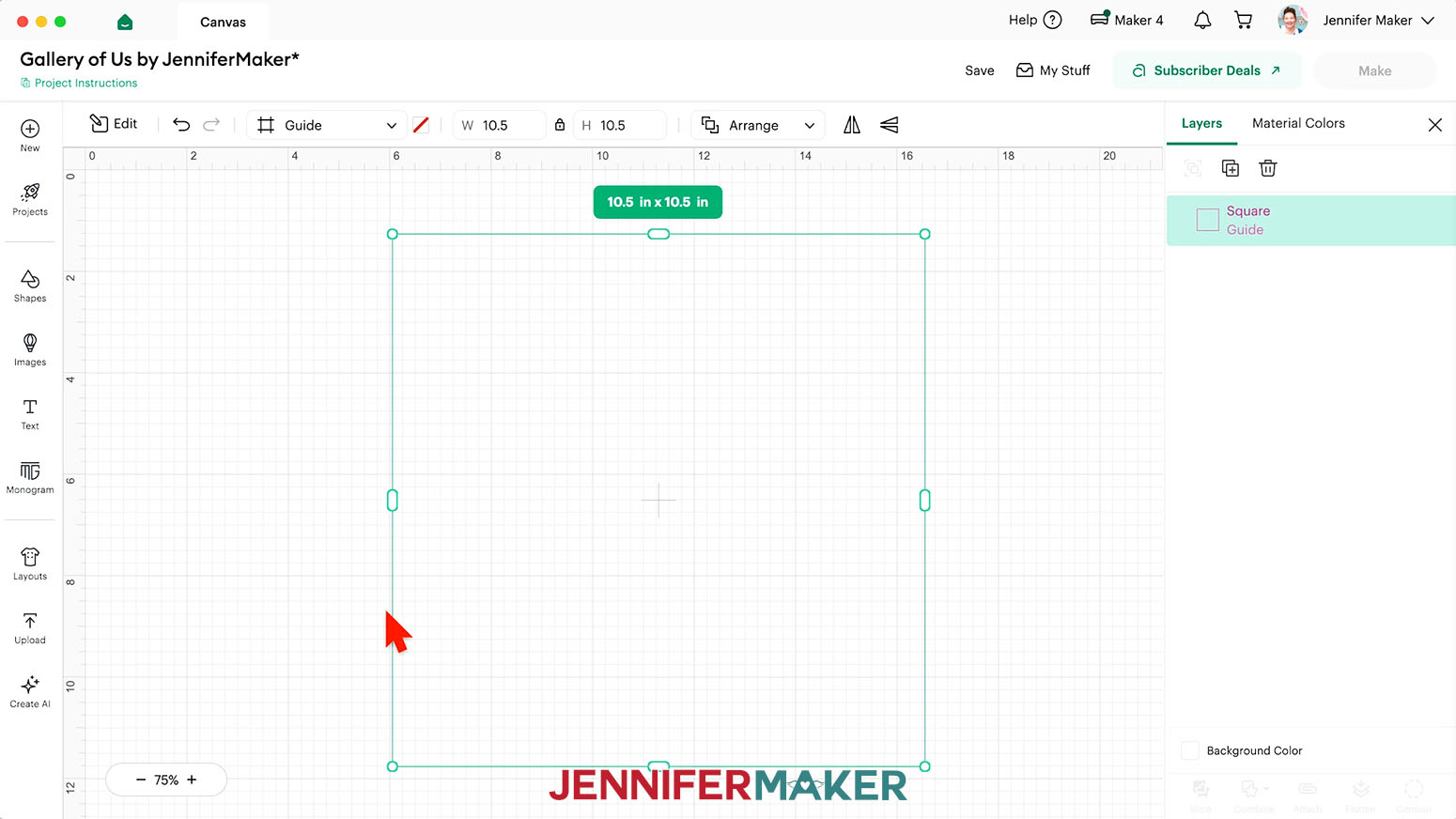This screenshot has width=1456, height=819.
Task: Click the Background Color swatch
Action: coord(1190,750)
